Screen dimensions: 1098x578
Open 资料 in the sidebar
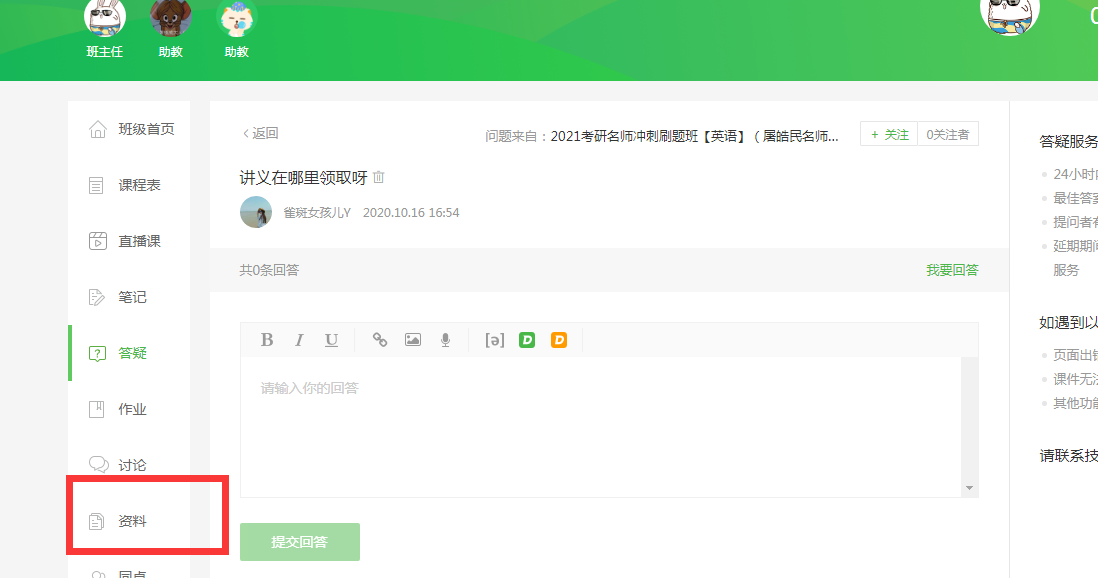point(132,521)
